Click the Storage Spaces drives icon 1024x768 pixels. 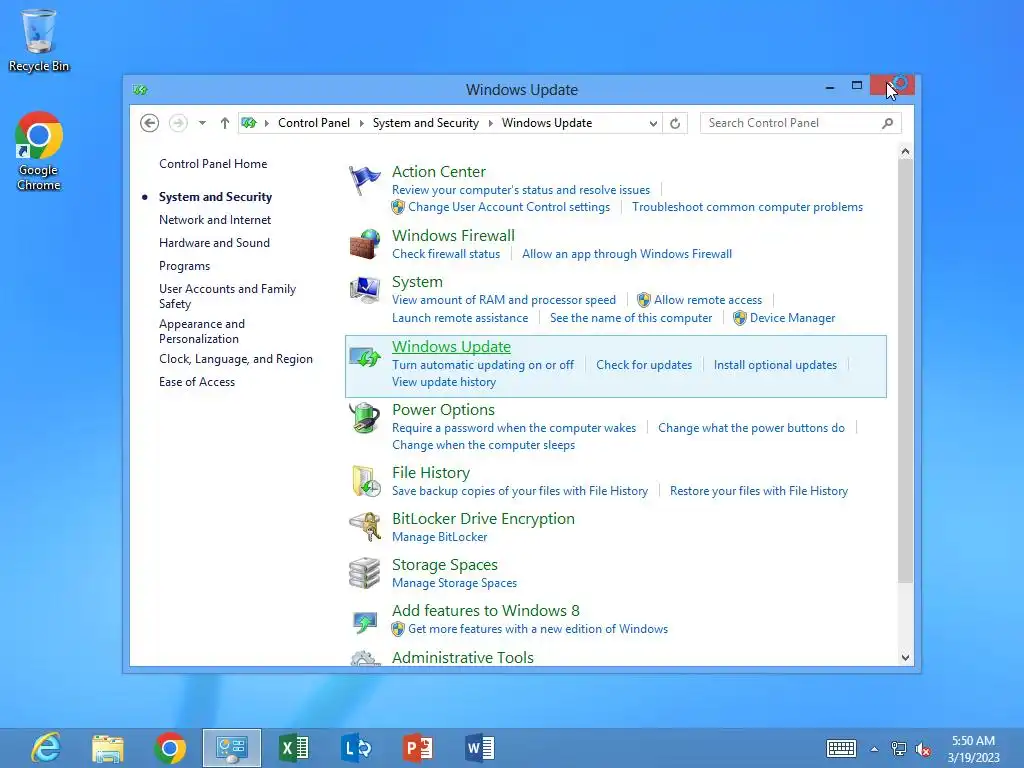364,573
